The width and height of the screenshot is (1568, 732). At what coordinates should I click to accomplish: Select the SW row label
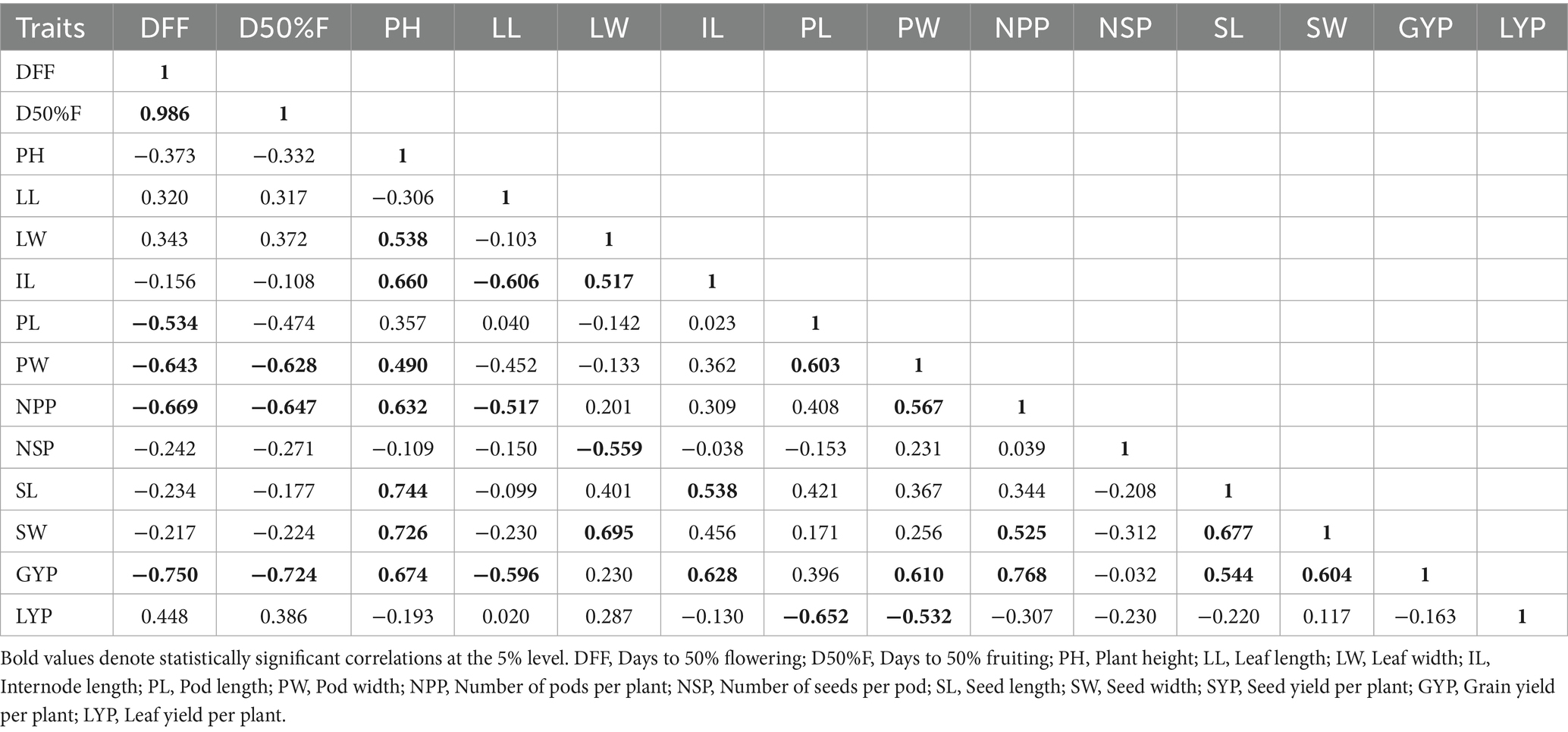[x=31, y=533]
